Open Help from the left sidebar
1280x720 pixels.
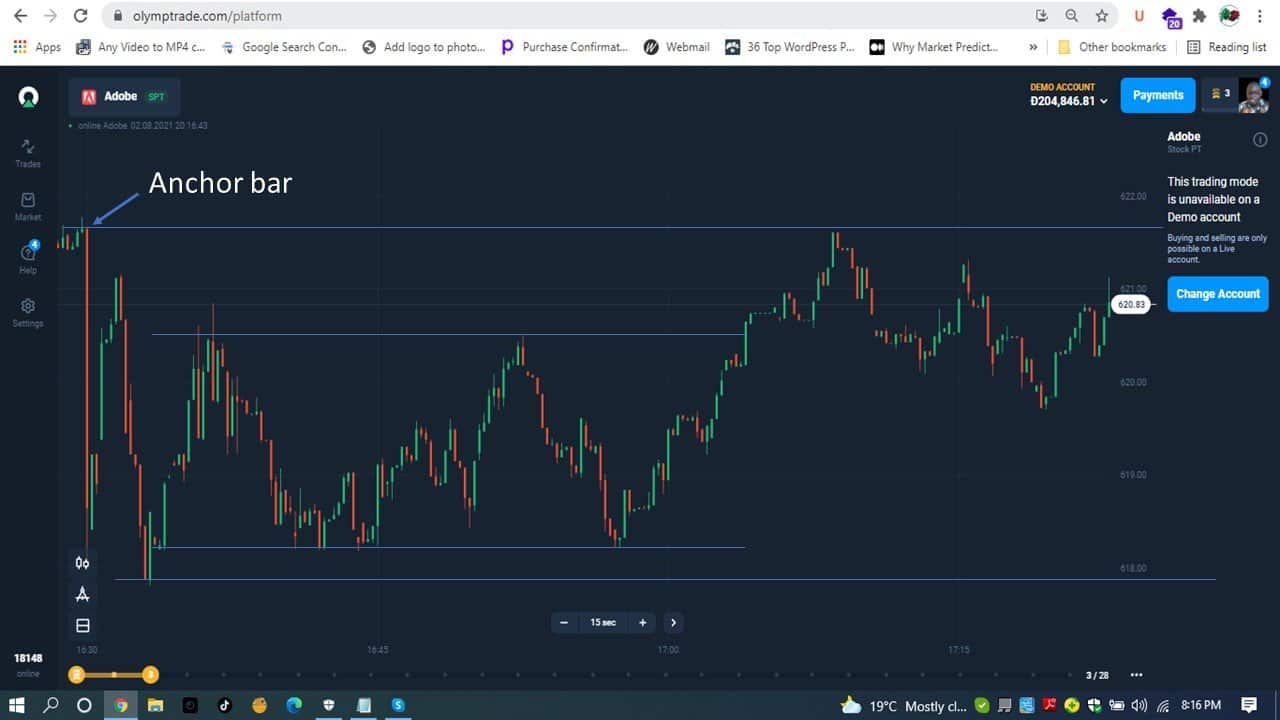point(27,260)
